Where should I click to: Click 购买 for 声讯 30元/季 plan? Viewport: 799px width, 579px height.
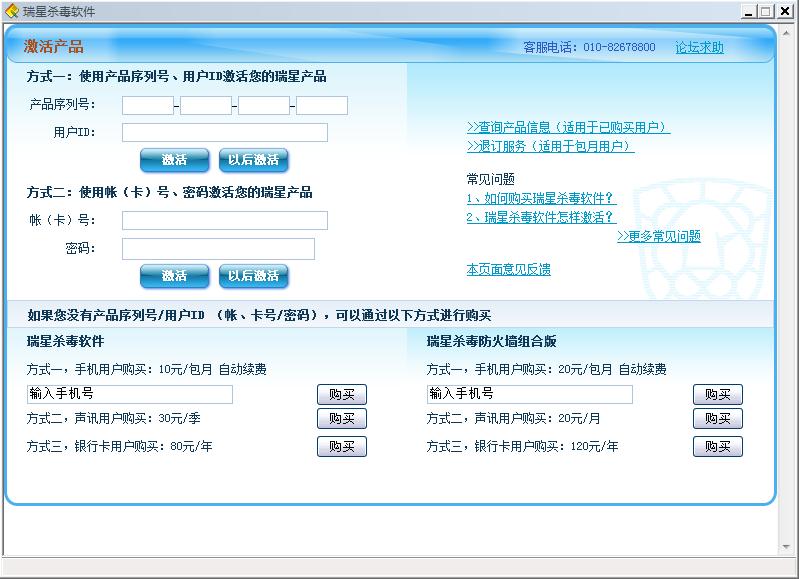[x=341, y=419]
